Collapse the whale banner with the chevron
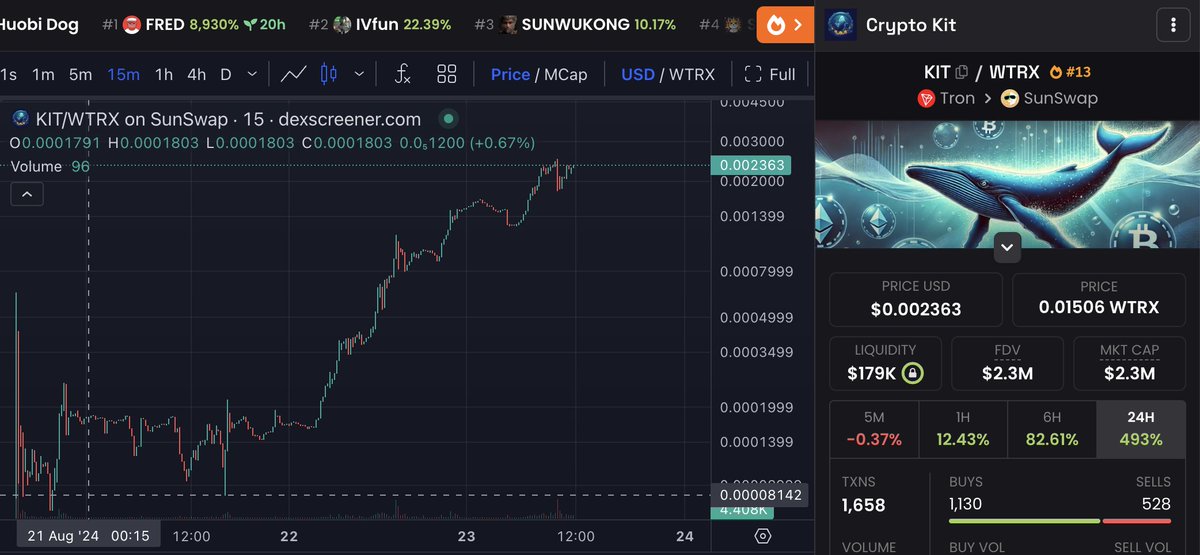The width and height of the screenshot is (1200, 555). click(x=1007, y=247)
